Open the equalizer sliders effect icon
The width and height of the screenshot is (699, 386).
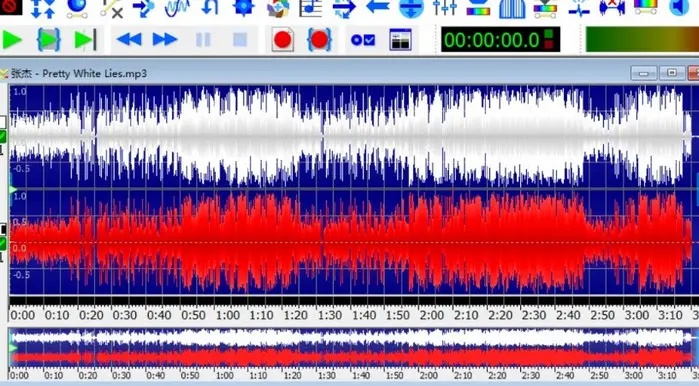(x=445, y=7)
